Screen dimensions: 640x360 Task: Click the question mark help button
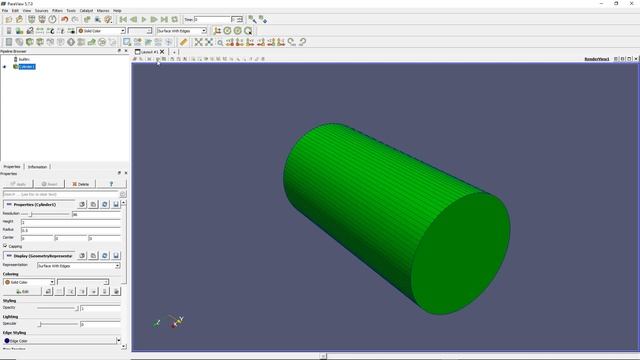[x=111, y=184]
